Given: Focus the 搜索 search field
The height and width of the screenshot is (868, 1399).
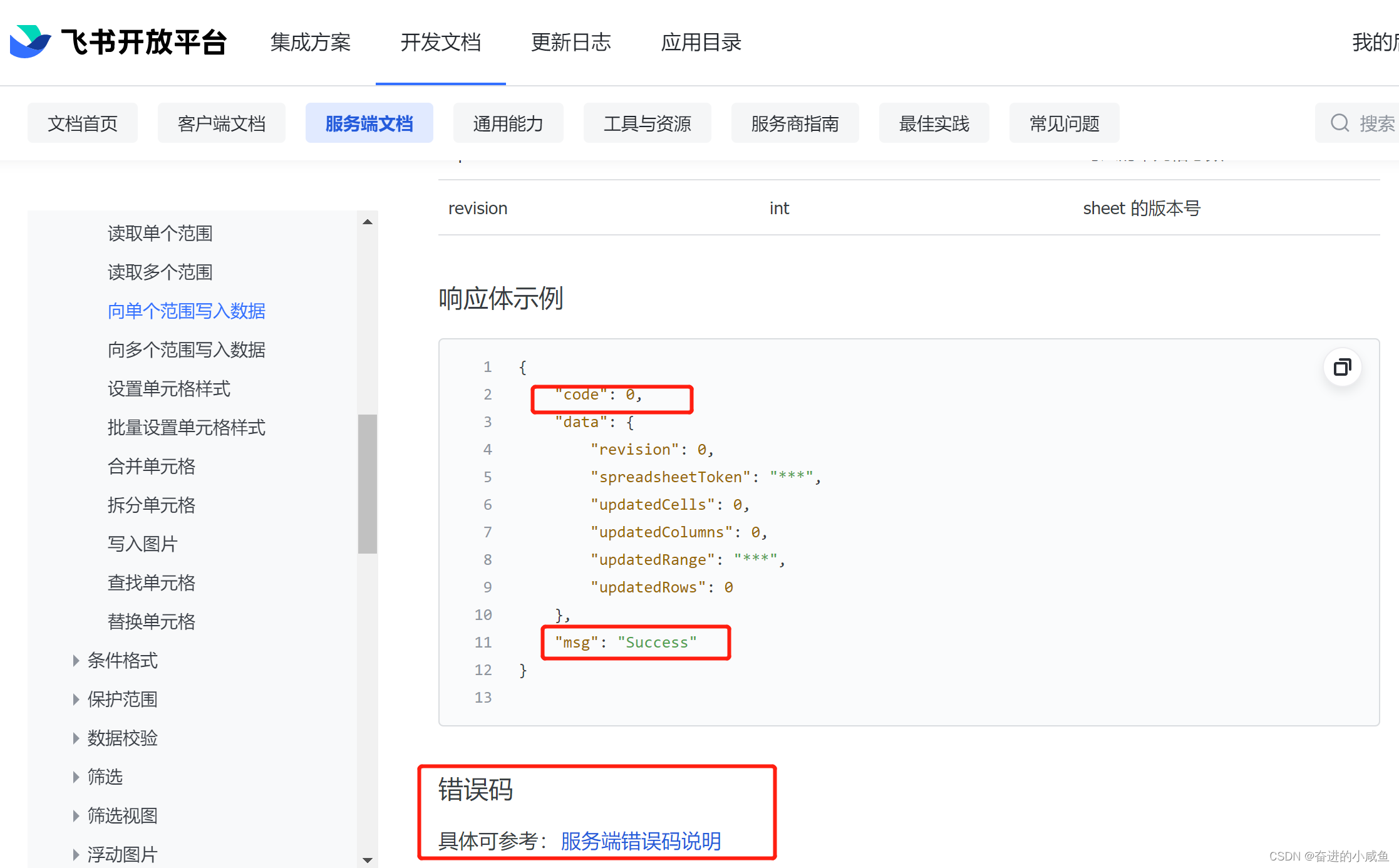Looking at the screenshot, I should point(1357,123).
